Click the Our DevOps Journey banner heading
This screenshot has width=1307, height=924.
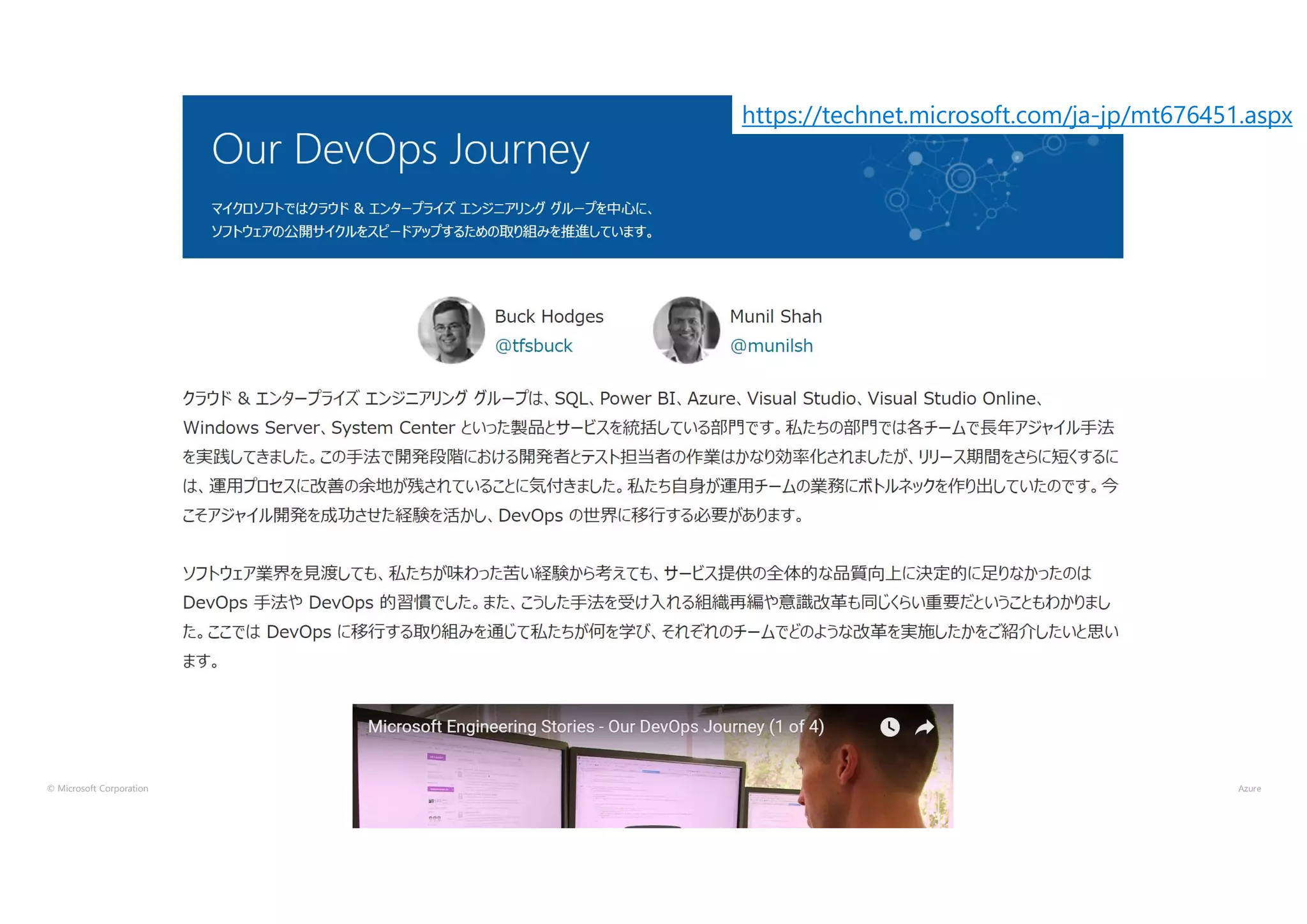tap(400, 151)
